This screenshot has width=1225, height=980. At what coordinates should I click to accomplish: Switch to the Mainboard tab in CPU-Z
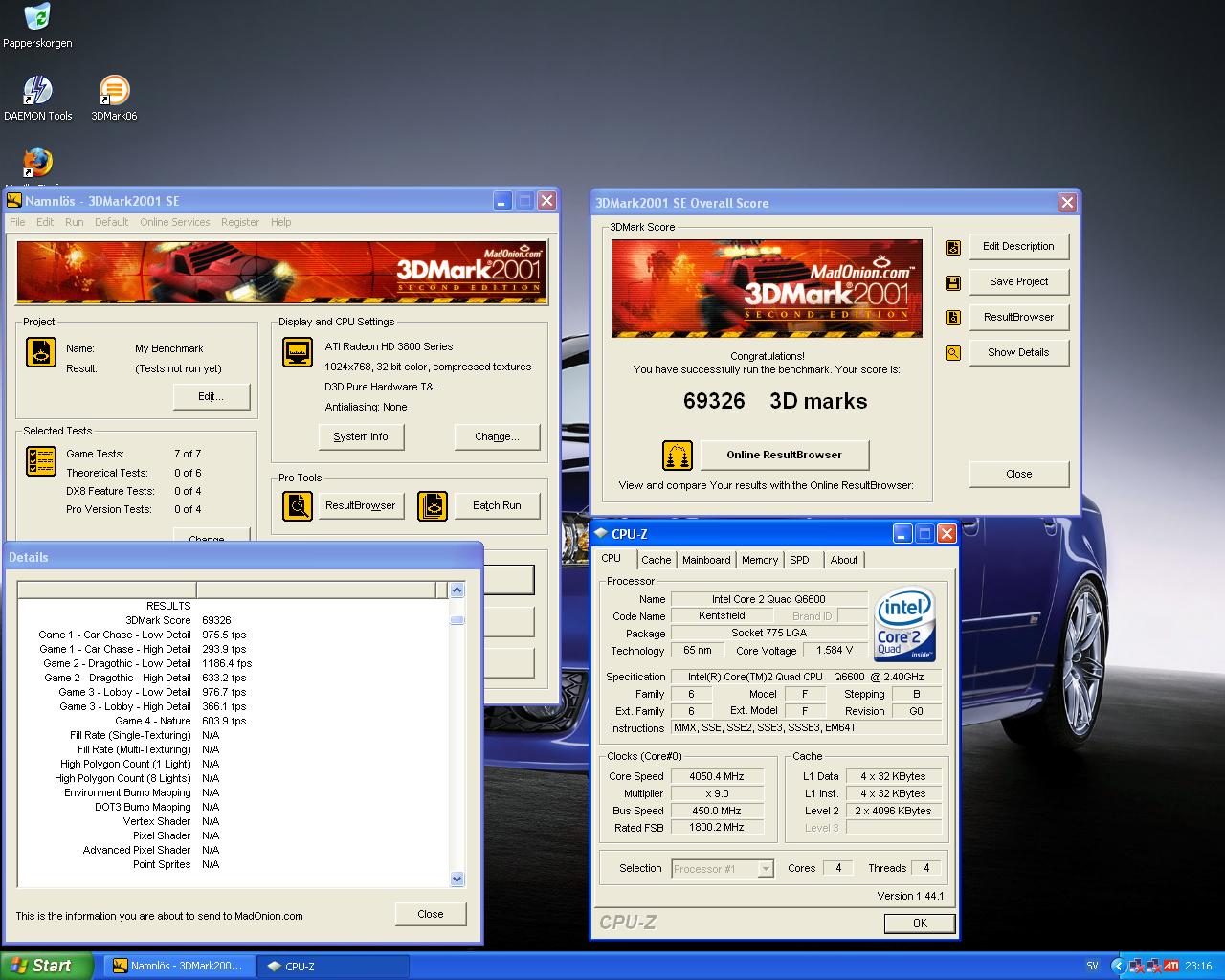coord(706,560)
